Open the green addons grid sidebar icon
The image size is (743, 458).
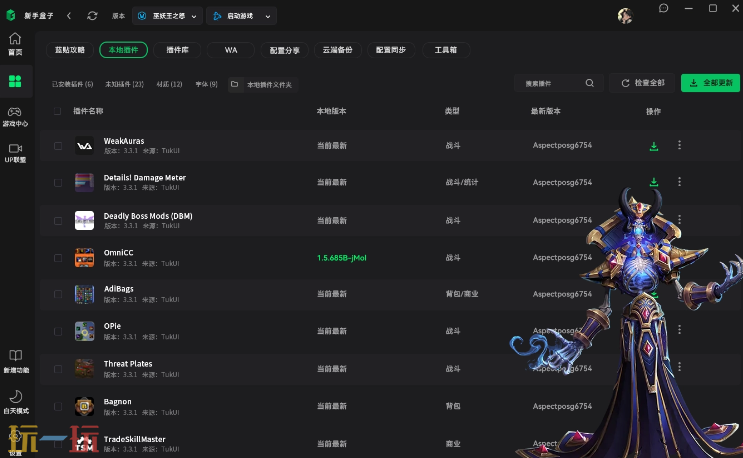point(15,81)
